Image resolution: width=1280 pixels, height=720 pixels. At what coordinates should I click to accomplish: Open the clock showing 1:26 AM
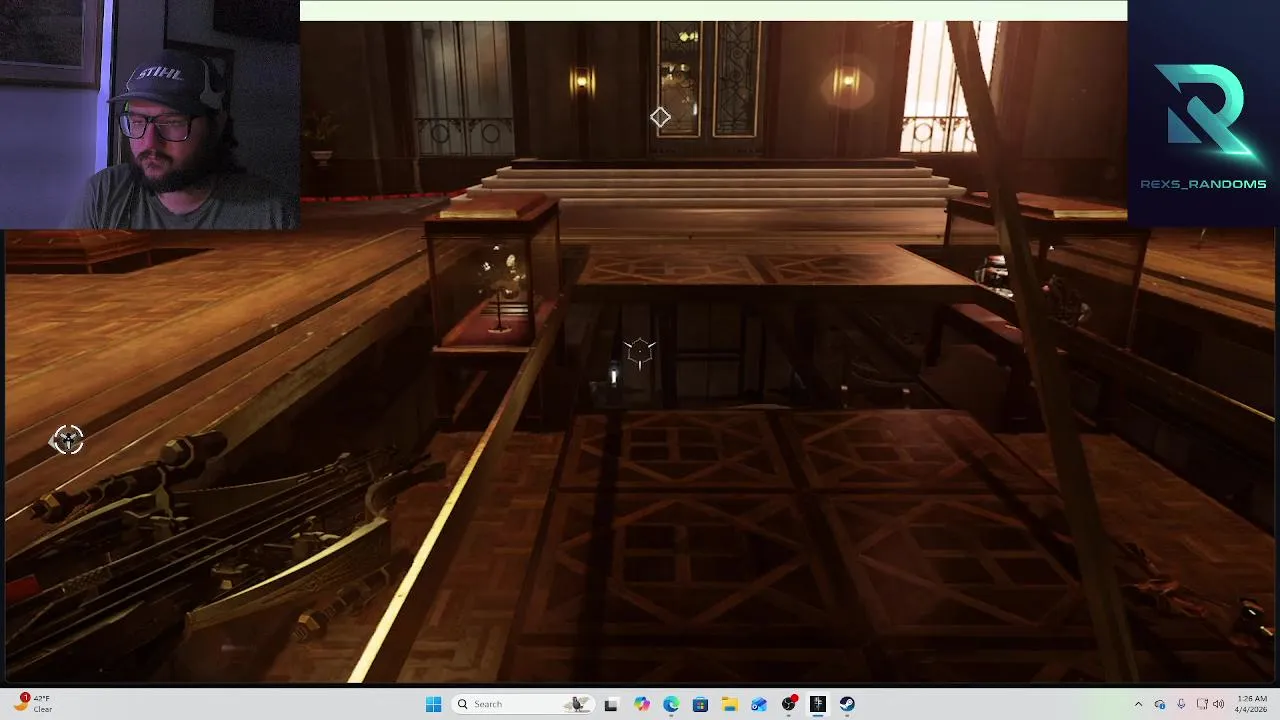(1250, 704)
